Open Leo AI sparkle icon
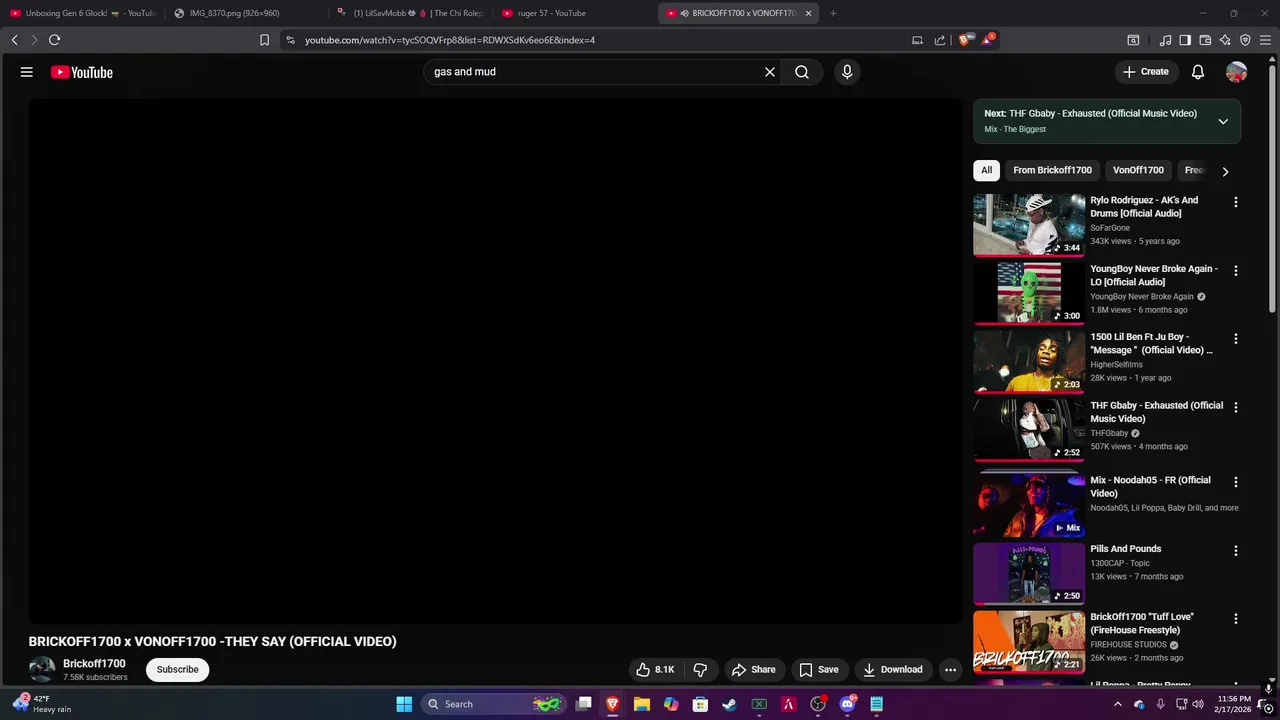 click(x=1225, y=40)
